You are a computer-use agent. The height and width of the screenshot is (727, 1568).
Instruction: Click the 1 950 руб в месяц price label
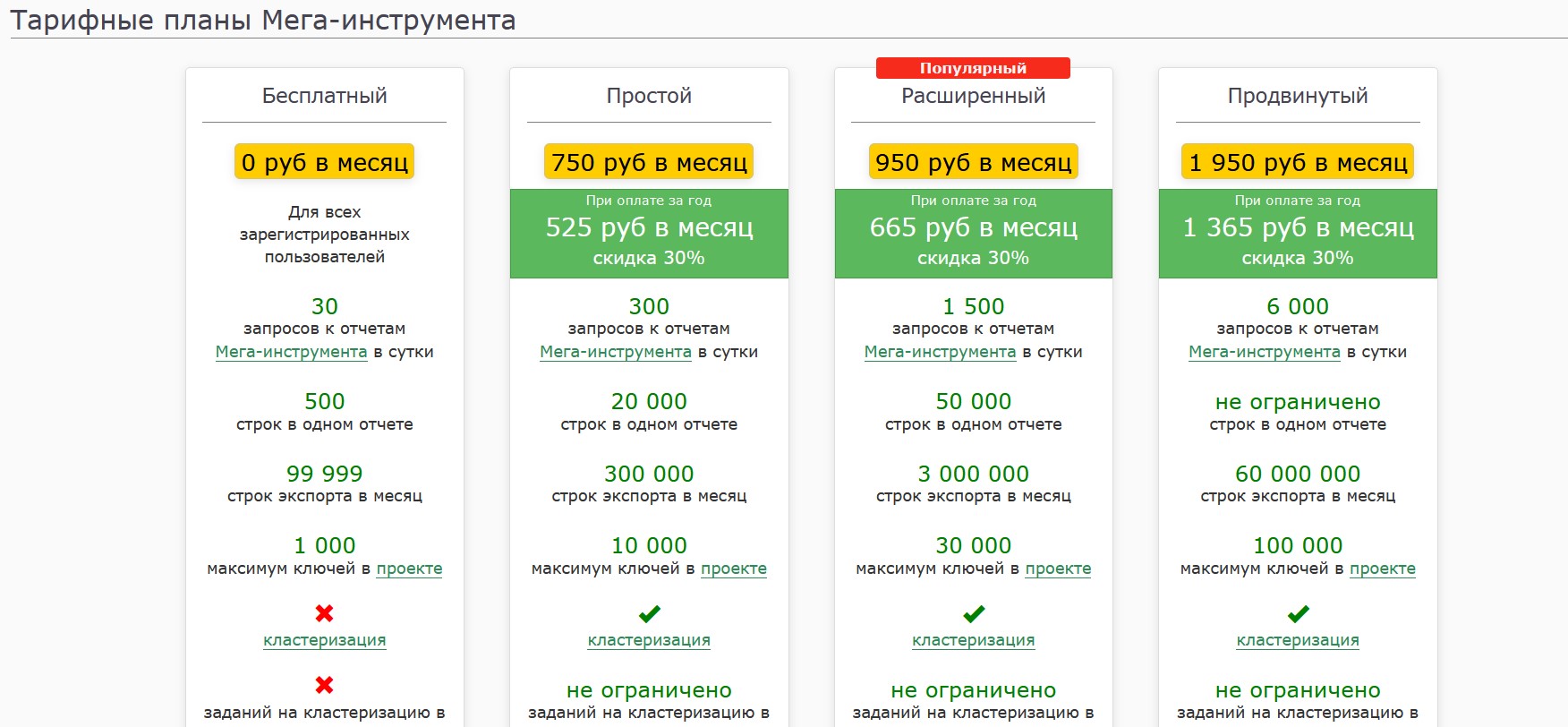pyautogui.click(x=1298, y=162)
